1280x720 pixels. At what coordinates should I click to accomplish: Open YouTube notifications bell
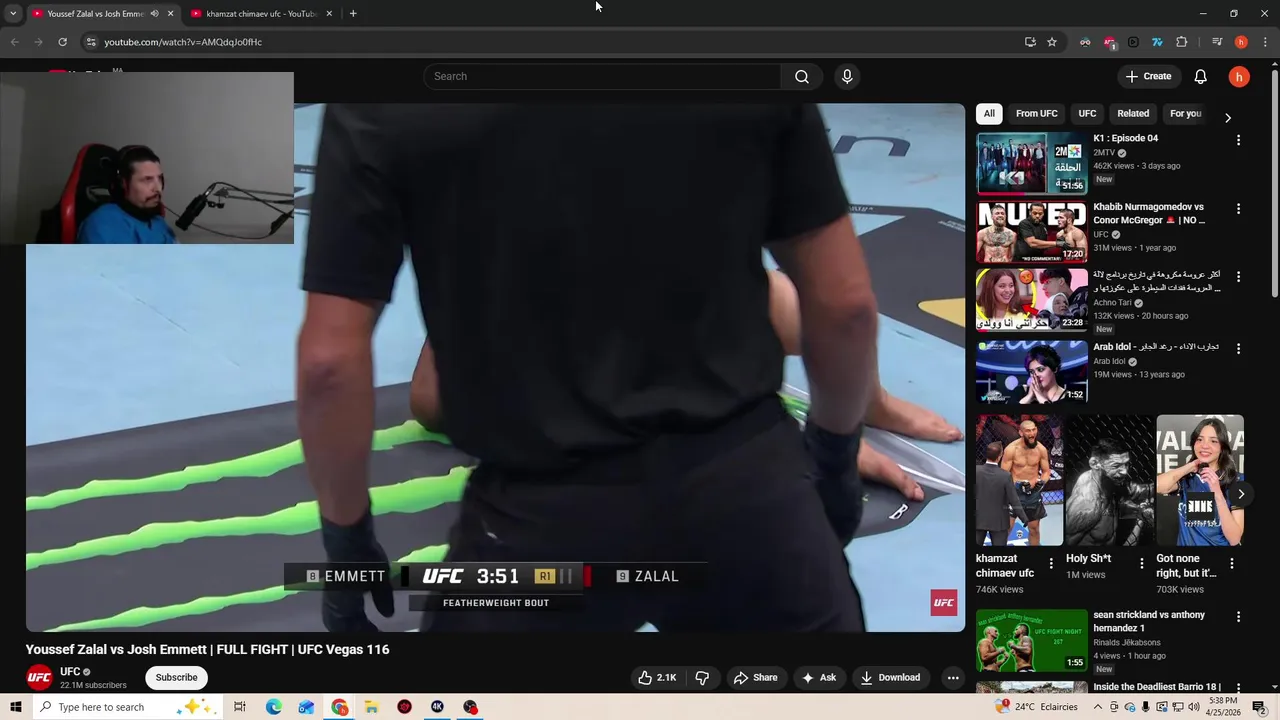click(1201, 77)
